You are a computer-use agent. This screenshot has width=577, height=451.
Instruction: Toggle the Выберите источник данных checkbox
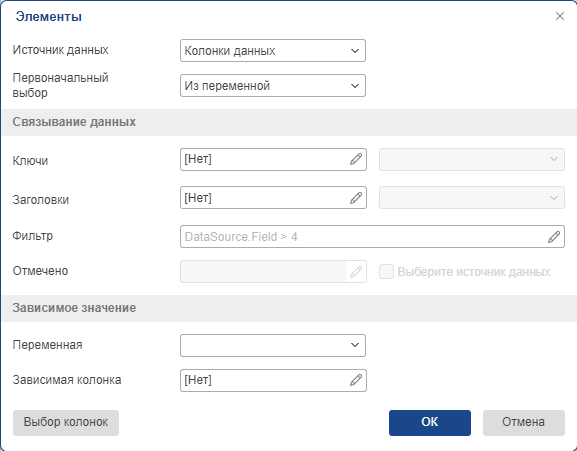pyautogui.click(x=386, y=271)
